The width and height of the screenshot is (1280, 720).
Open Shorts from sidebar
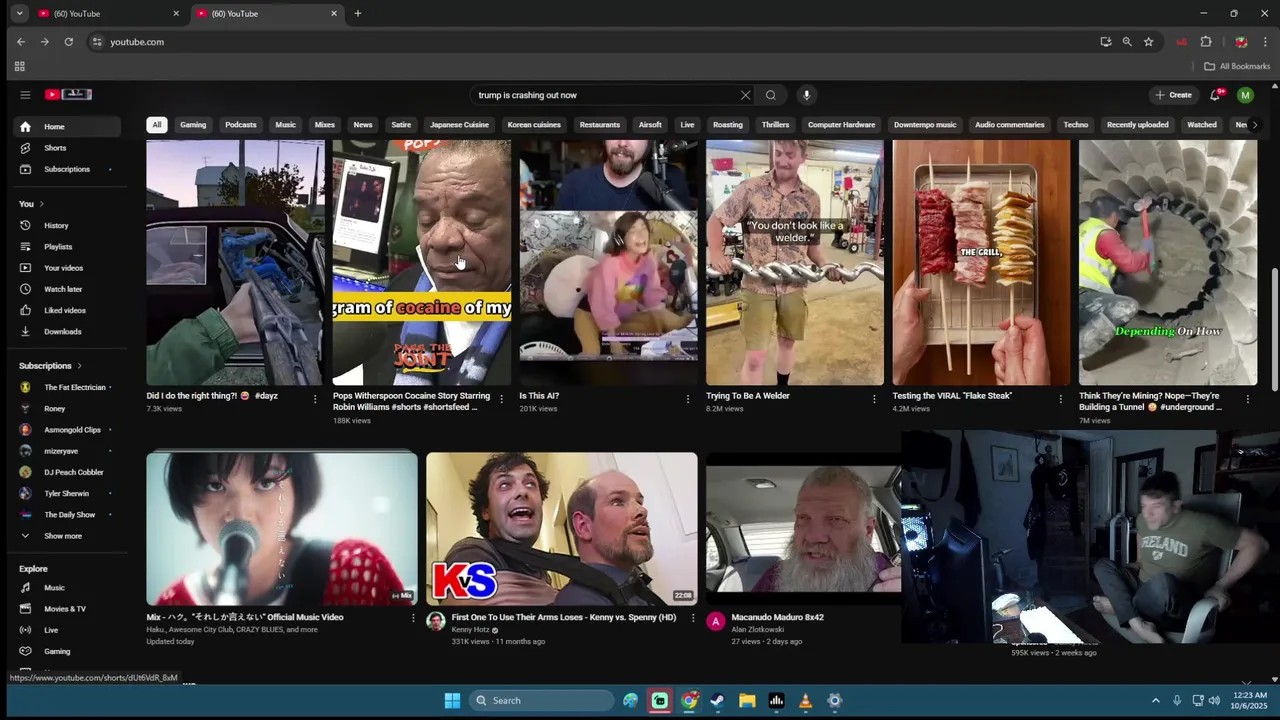66,148
